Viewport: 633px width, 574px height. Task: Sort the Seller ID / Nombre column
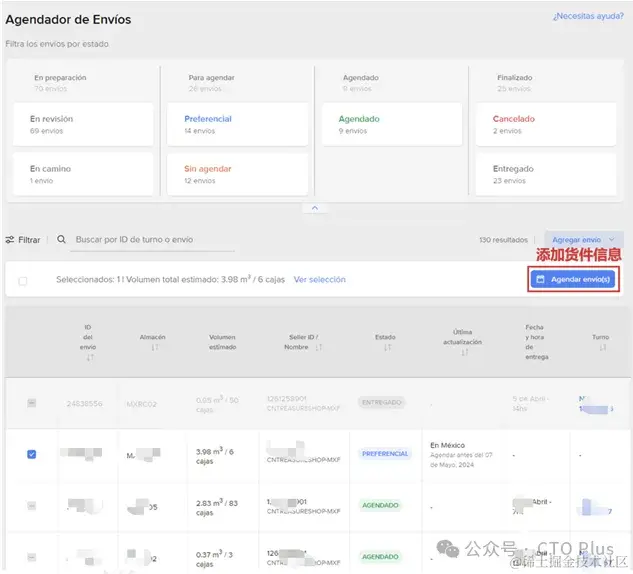coord(319,348)
